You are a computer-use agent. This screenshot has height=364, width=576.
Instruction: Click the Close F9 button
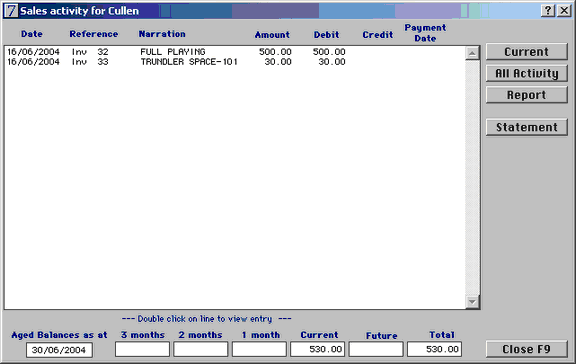click(526, 349)
